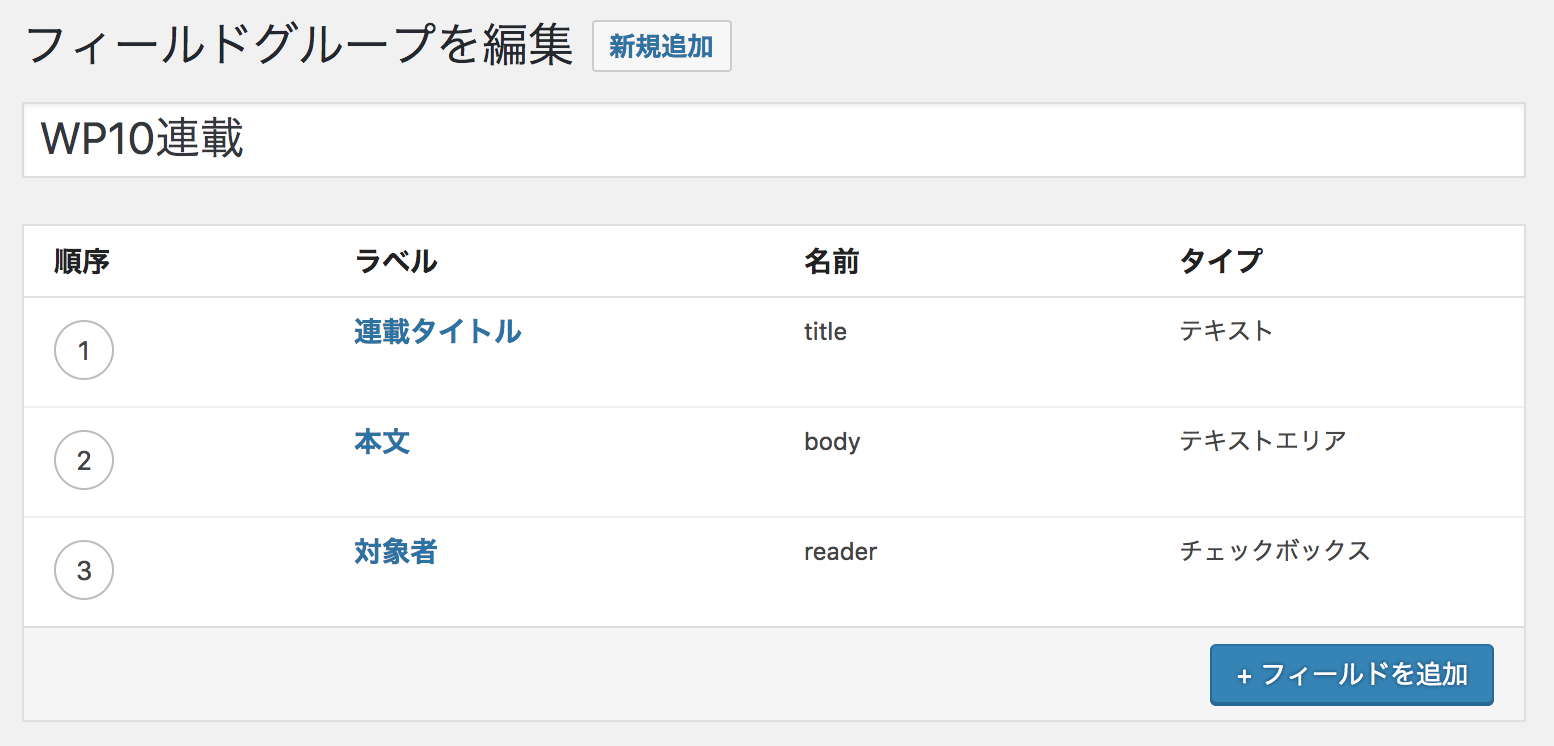Image resolution: width=1554 pixels, height=746 pixels.
Task: Click the テキスト type in first row
Action: [x=1226, y=331]
